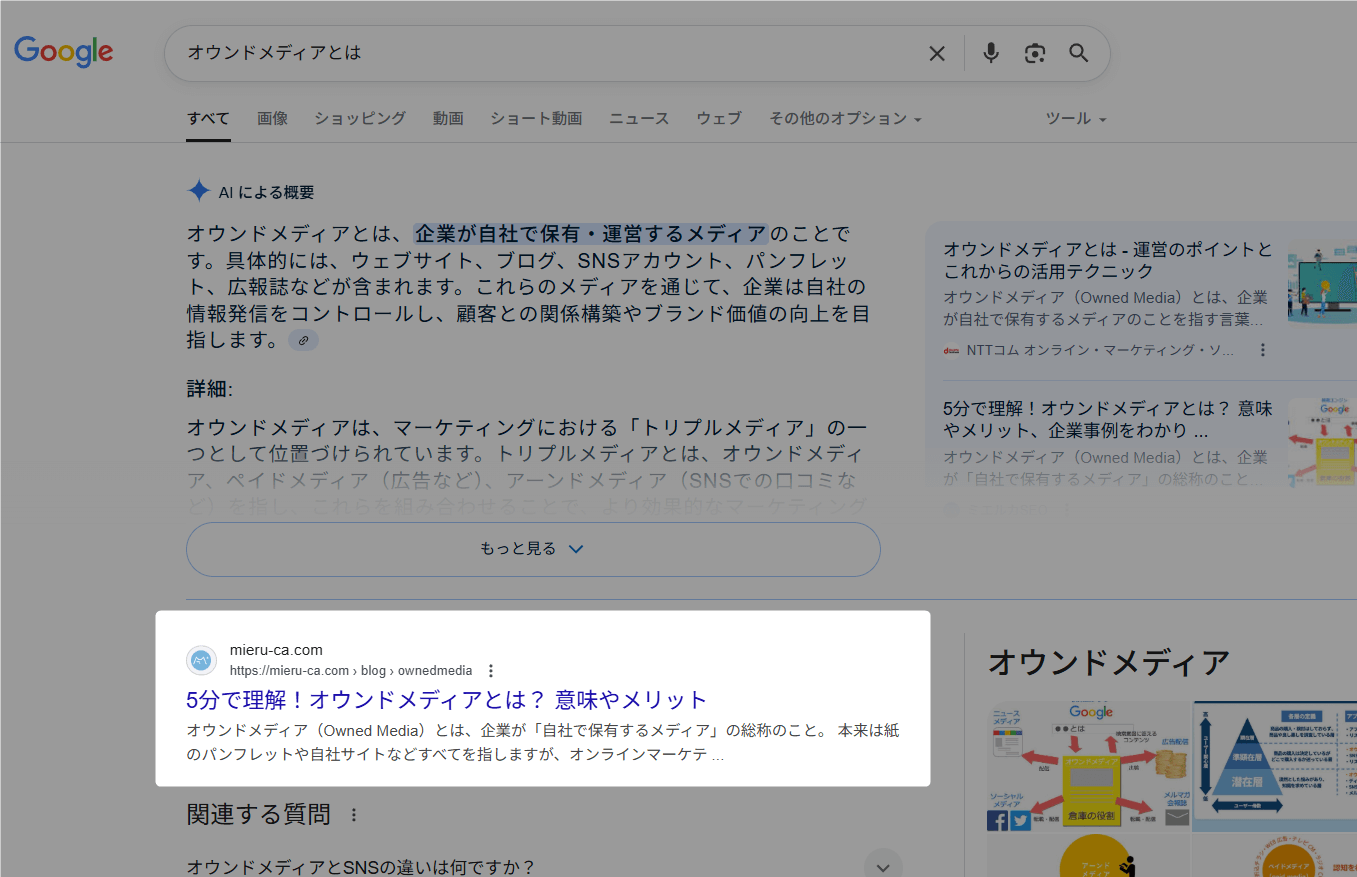Clear the search box with the X icon
Screen dimensions: 1357x877
pyautogui.click(x=937, y=53)
